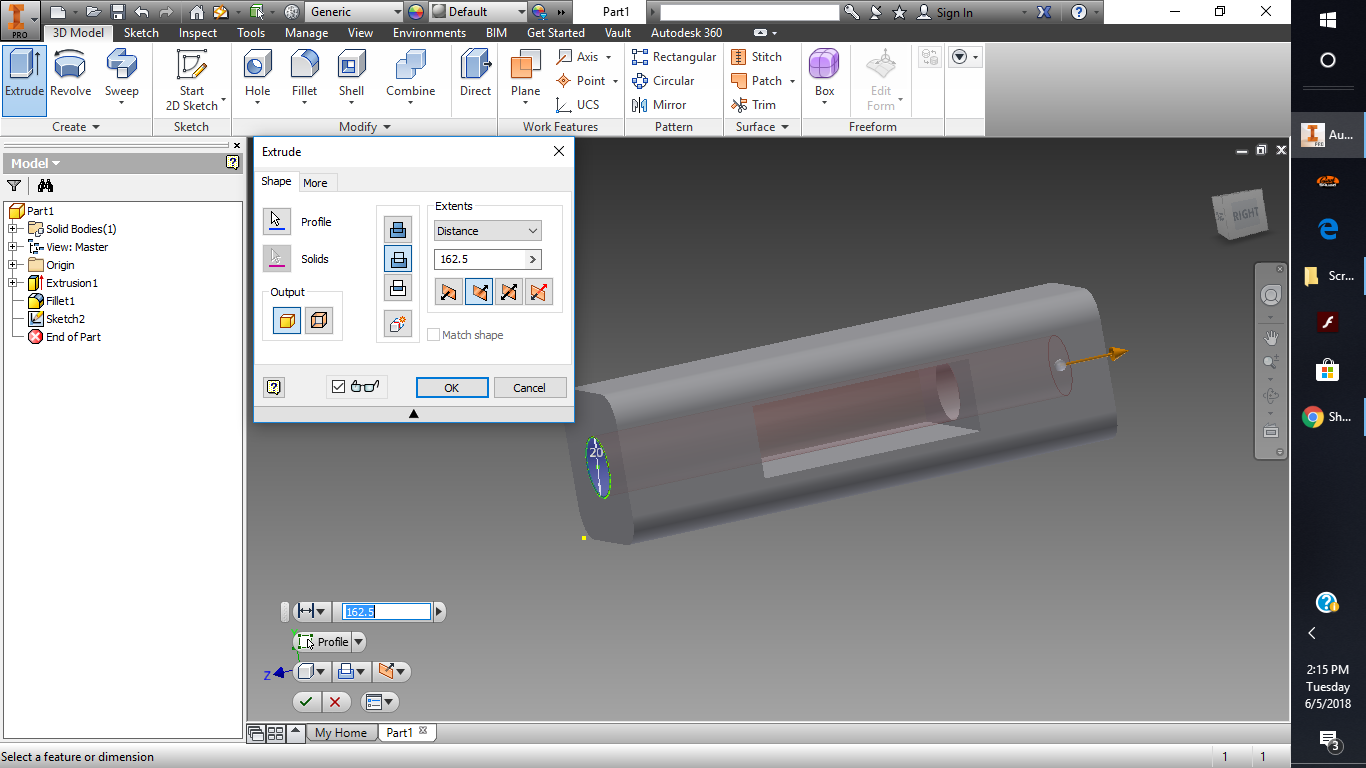1366x768 pixels.
Task: Expand the Extrusion1 node
Action: point(13,283)
